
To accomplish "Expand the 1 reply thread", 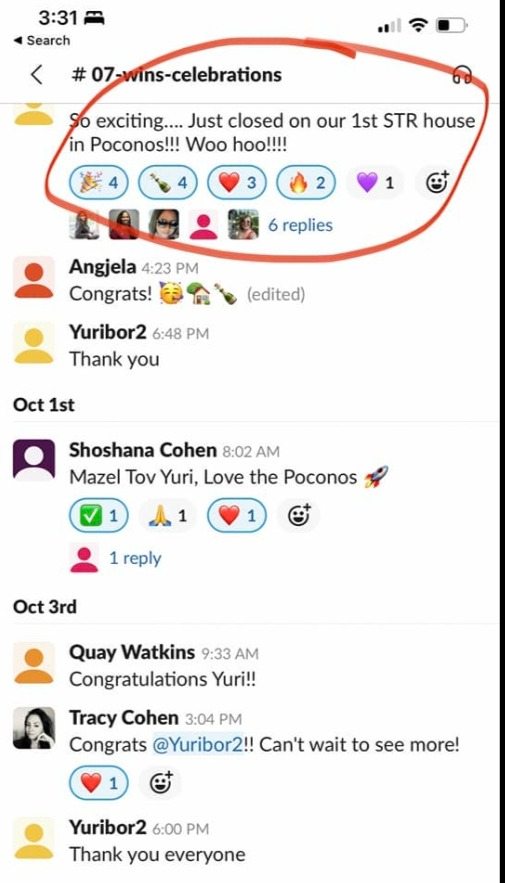I will pyautogui.click(x=135, y=558).
